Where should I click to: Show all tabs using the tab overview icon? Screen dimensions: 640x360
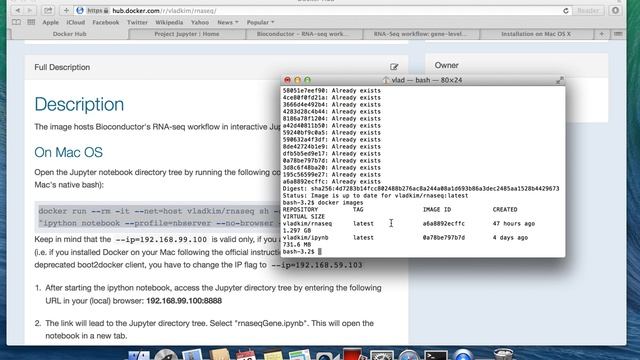pyautogui.click(x=618, y=34)
